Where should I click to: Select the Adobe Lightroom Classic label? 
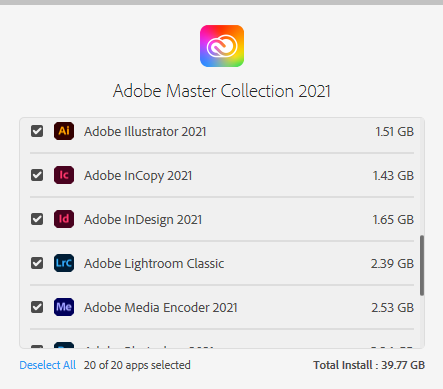[x=154, y=264]
